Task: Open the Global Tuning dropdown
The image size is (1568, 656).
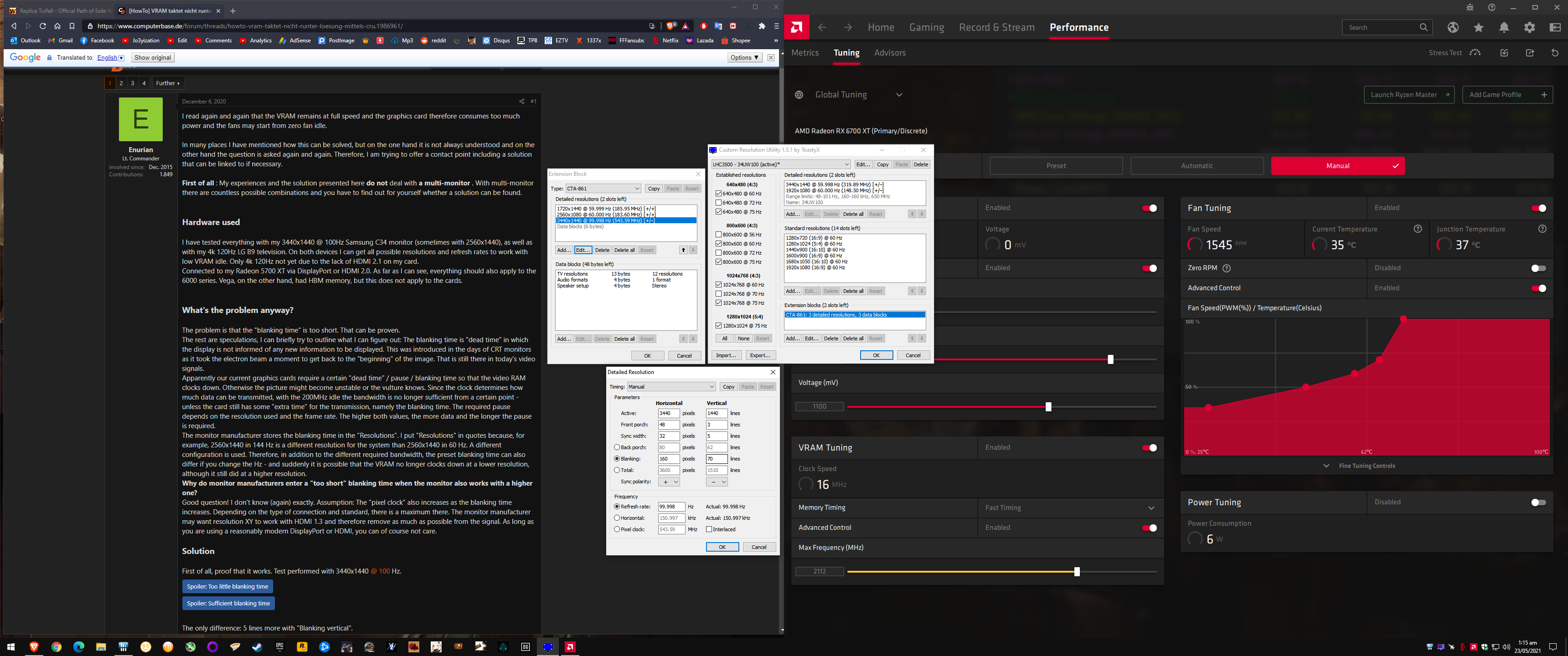Action: pyautogui.click(x=898, y=95)
